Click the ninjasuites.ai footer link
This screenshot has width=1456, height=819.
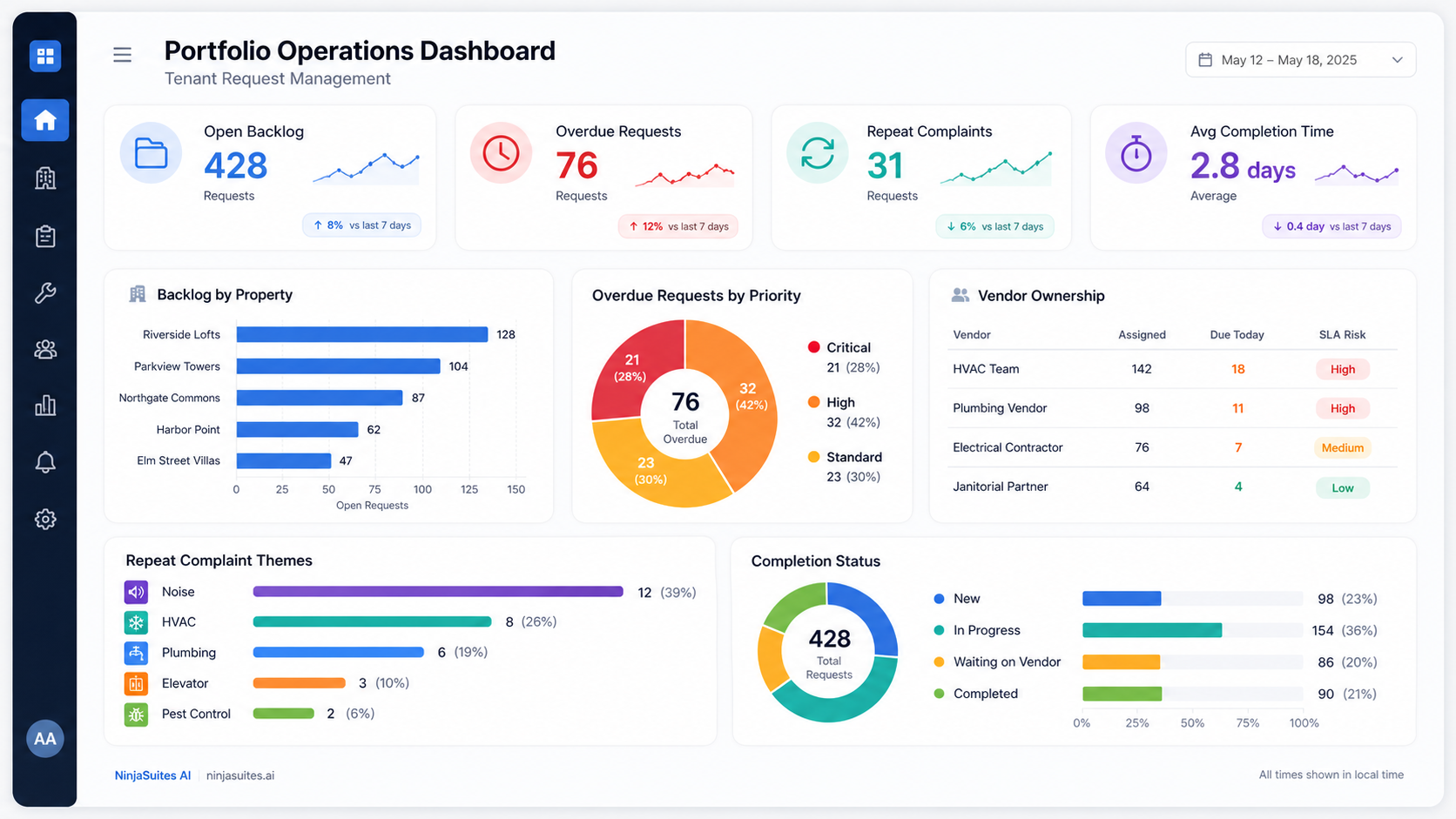pyautogui.click(x=240, y=775)
